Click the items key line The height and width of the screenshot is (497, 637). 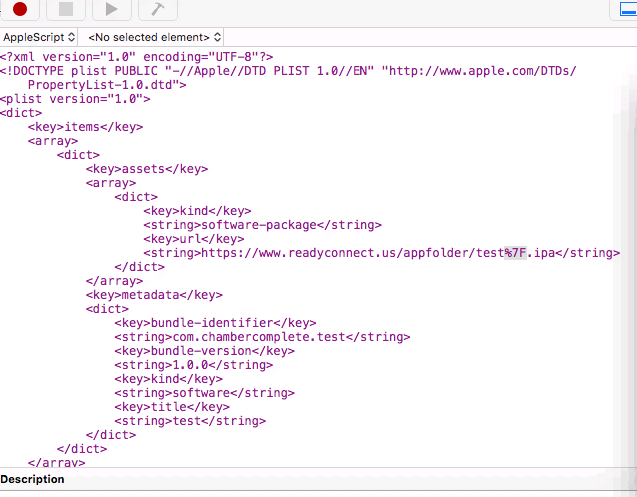point(85,127)
